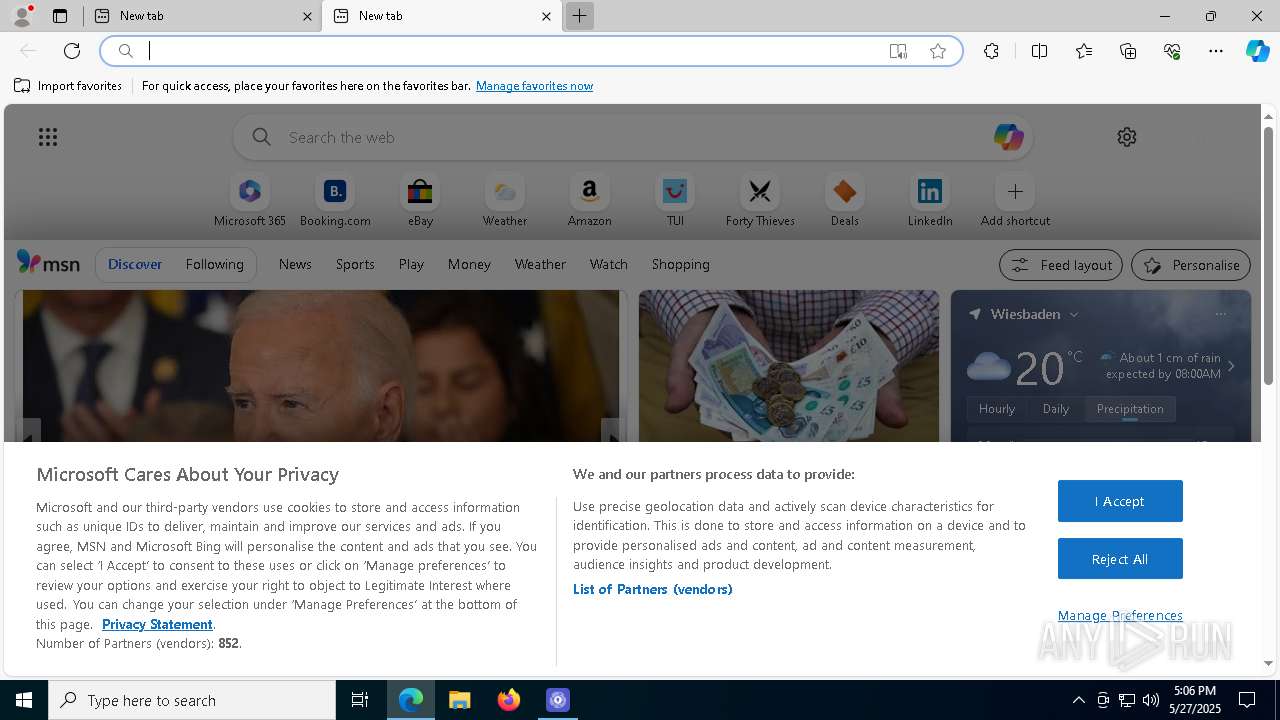Click the Copilot icon in web search box
The image size is (1280, 720).
[x=1008, y=137]
